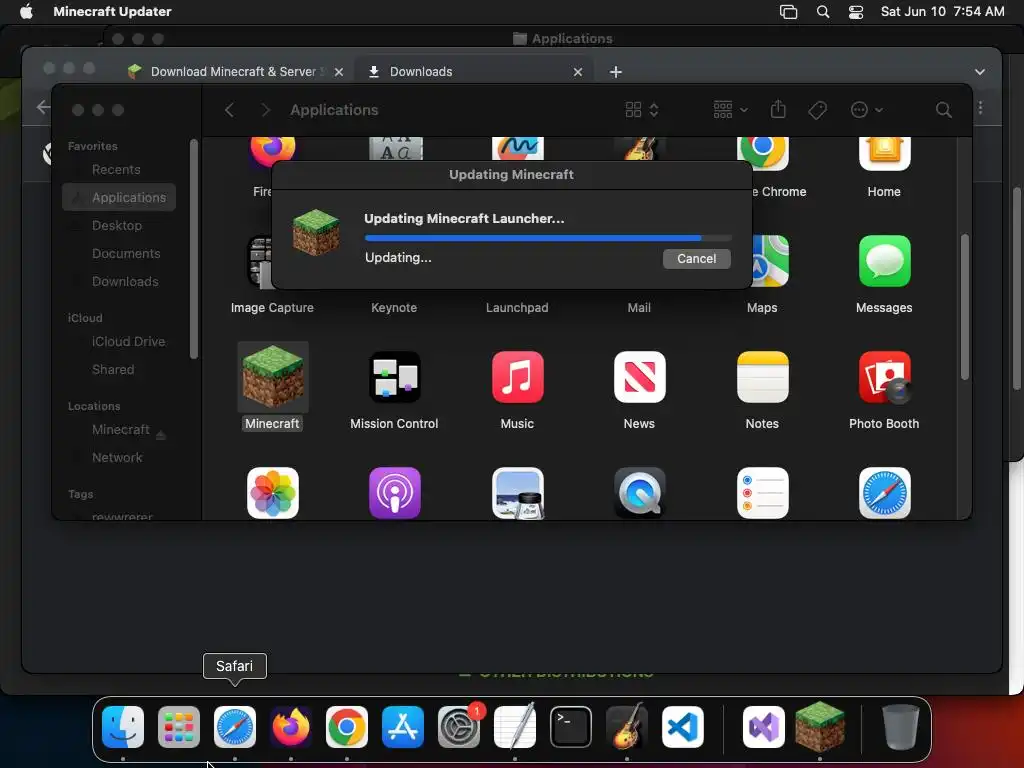Open the Photo Booth app icon
Image resolution: width=1024 pixels, height=768 pixels.
pyautogui.click(x=884, y=377)
